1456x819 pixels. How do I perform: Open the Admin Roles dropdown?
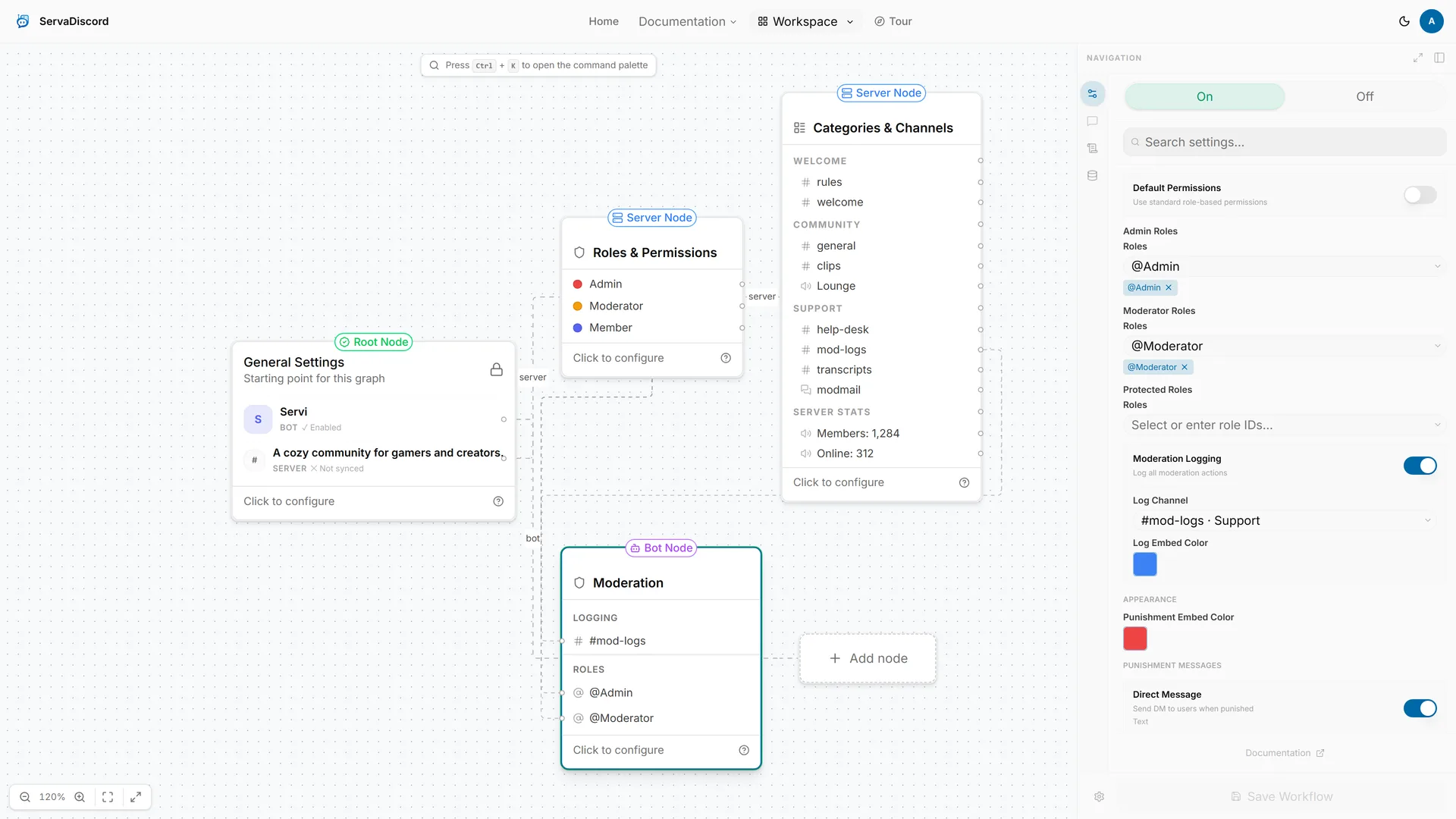coord(1284,266)
